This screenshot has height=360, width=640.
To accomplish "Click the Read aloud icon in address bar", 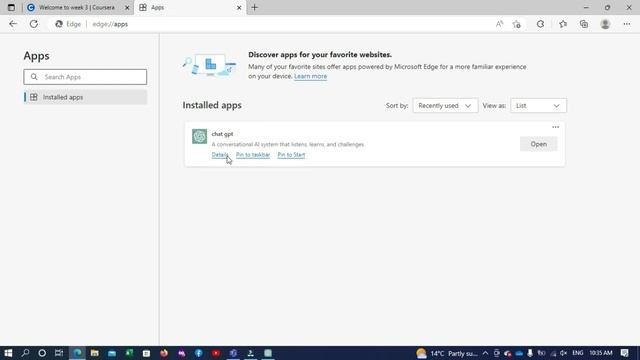I will pyautogui.click(x=499, y=24).
